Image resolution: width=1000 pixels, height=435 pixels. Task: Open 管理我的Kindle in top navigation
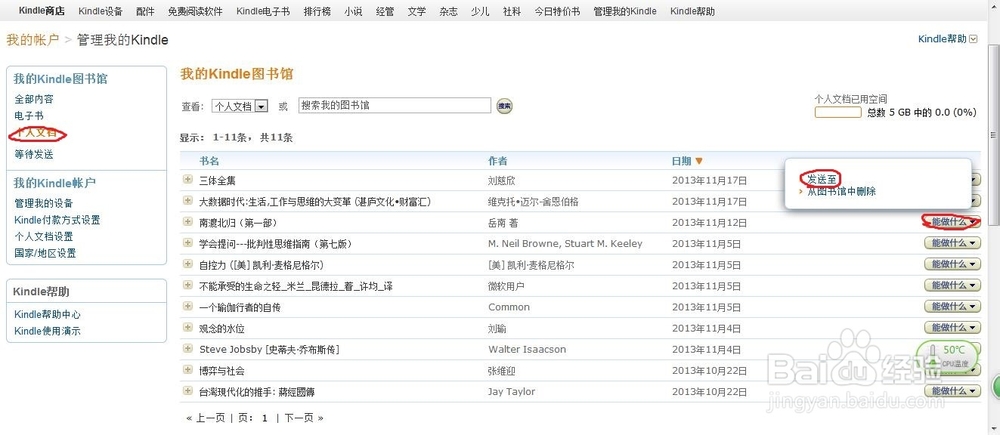624,11
